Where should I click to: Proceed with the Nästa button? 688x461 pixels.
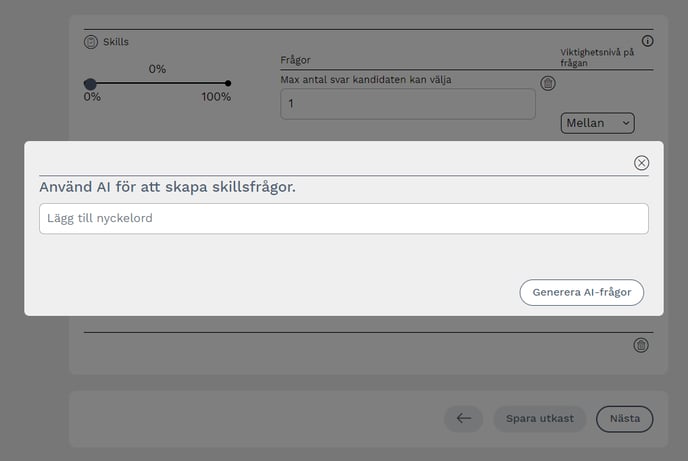[x=624, y=418]
